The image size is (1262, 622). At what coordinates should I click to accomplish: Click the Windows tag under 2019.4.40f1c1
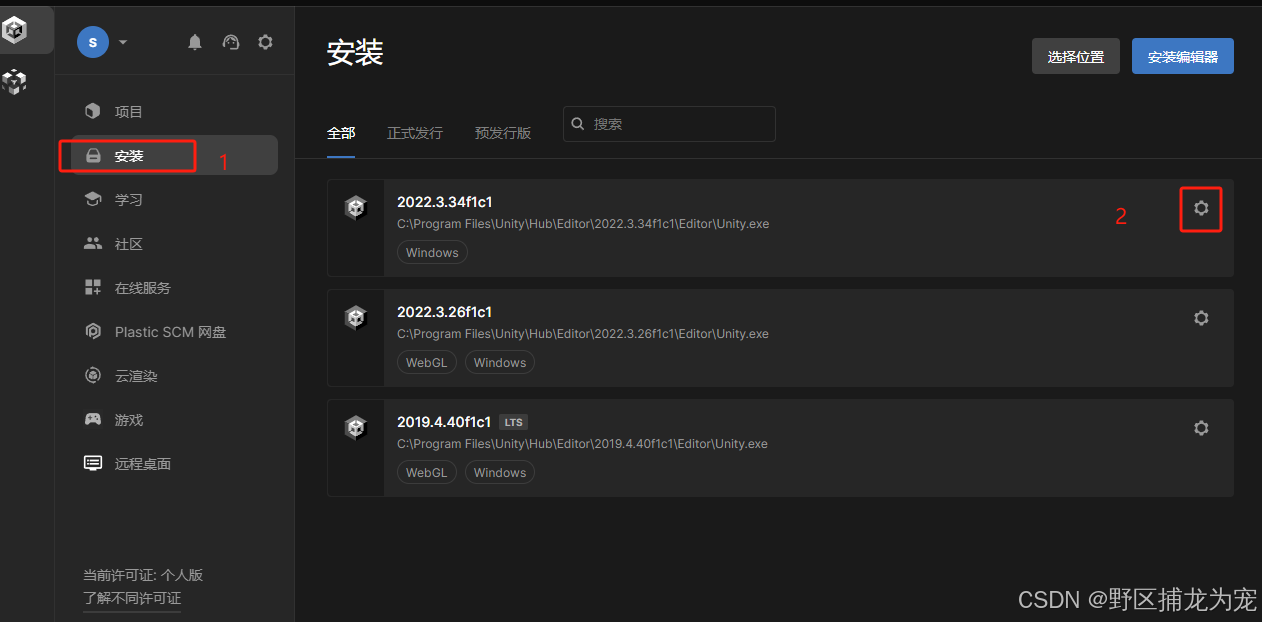pos(500,473)
